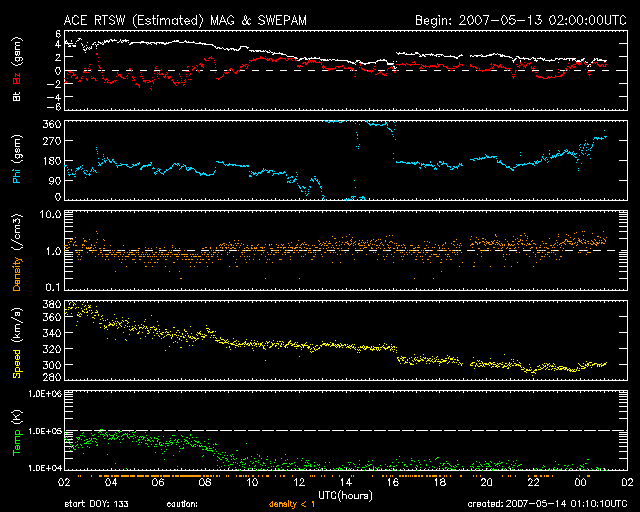
Task: Click the yellow "Speed (km/s)" axis label
Action: 17,343
